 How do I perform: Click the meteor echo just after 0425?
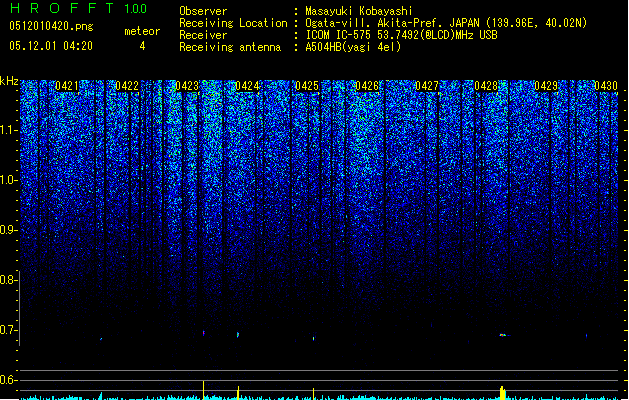pyautogui.click(x=314, y=338)
